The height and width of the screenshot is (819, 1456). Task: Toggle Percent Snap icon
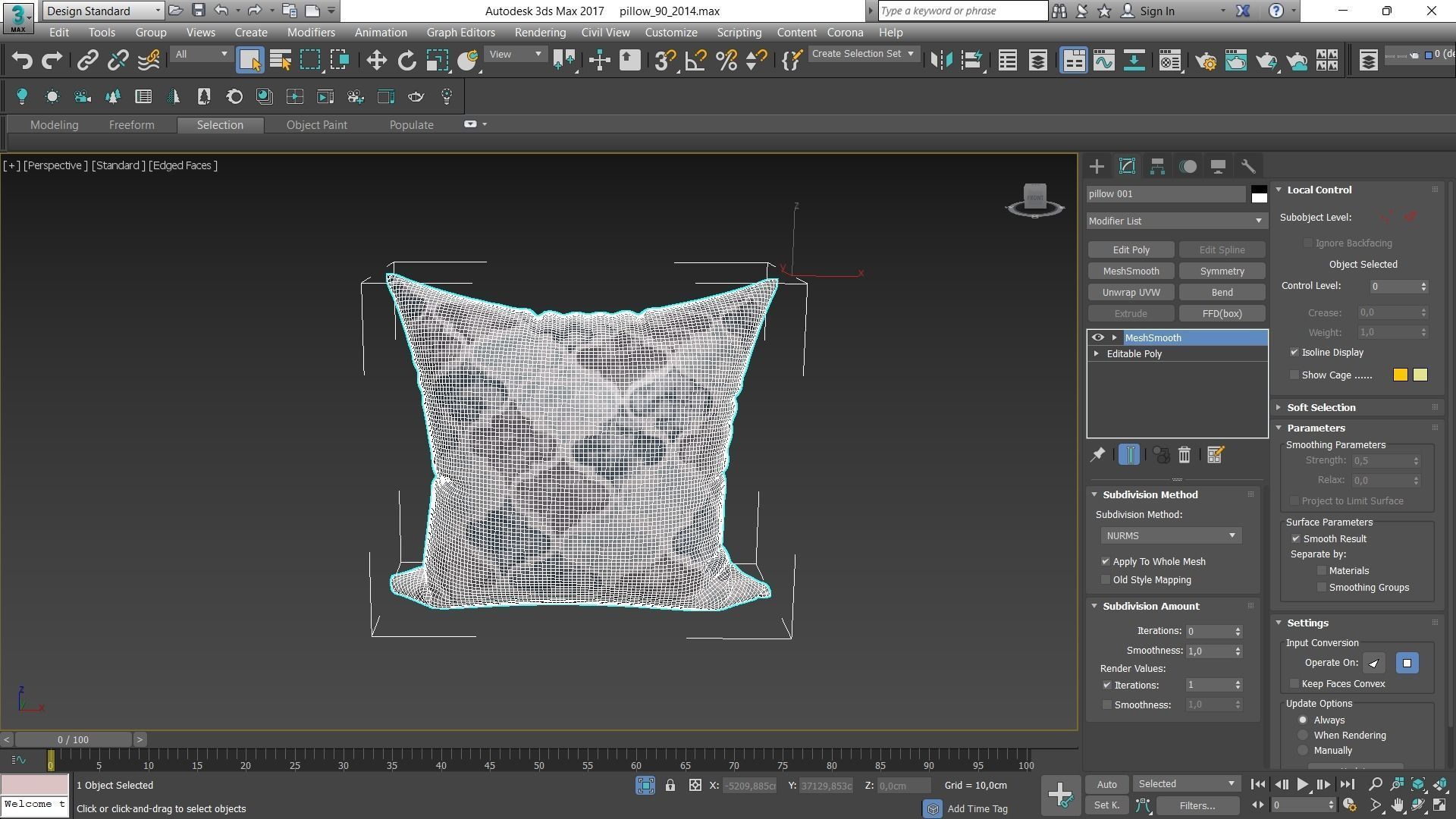coord(726,61)
